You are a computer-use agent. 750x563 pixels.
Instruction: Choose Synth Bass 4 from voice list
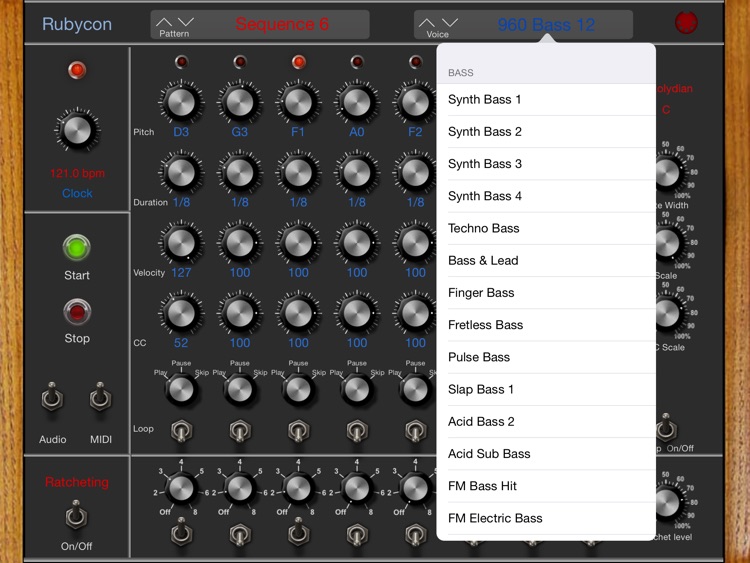pos(546,196)
